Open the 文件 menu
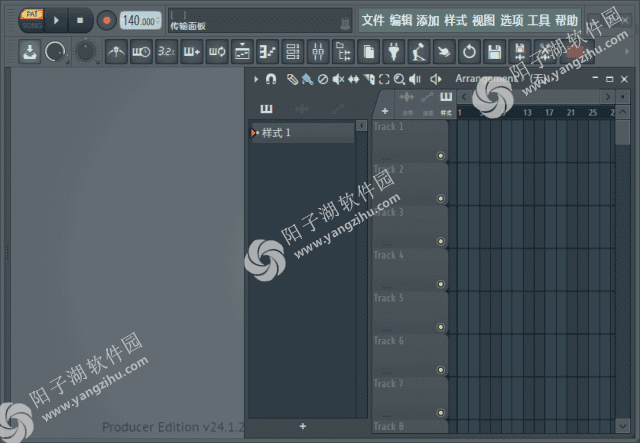Viewport: 640px width, 443px height. point(373,20)
